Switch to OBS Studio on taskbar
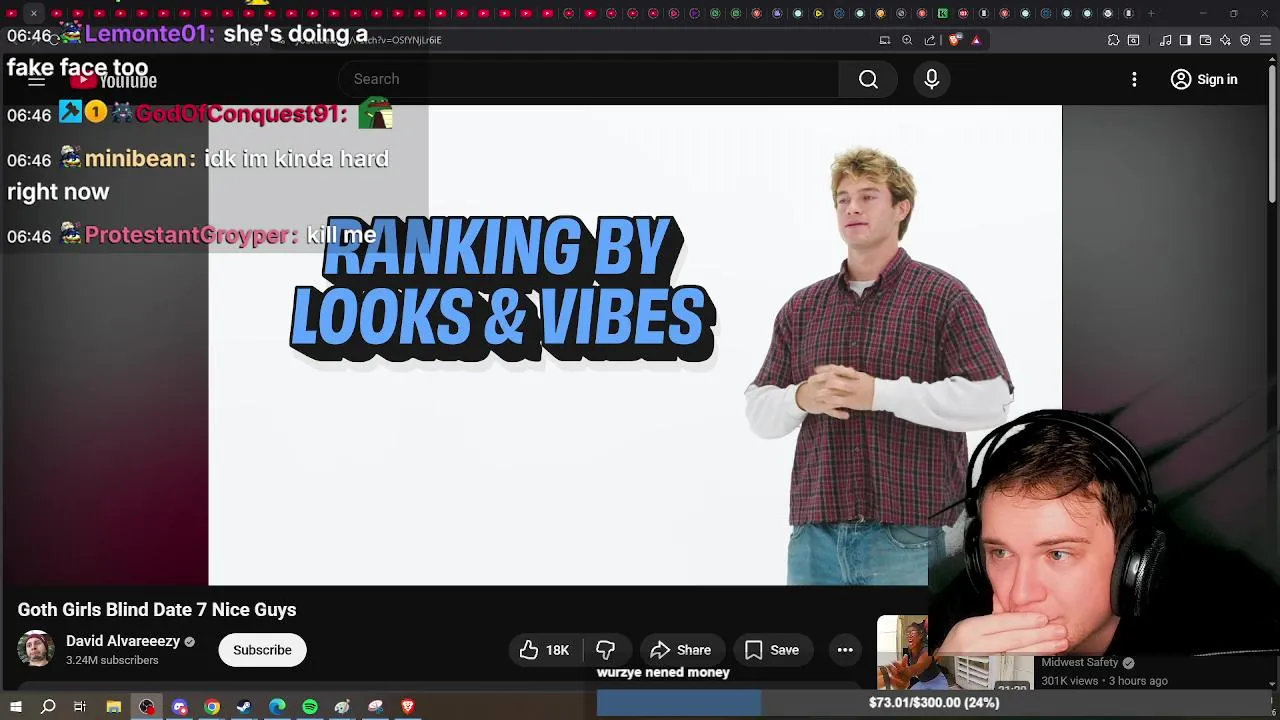 pos(147,707)
